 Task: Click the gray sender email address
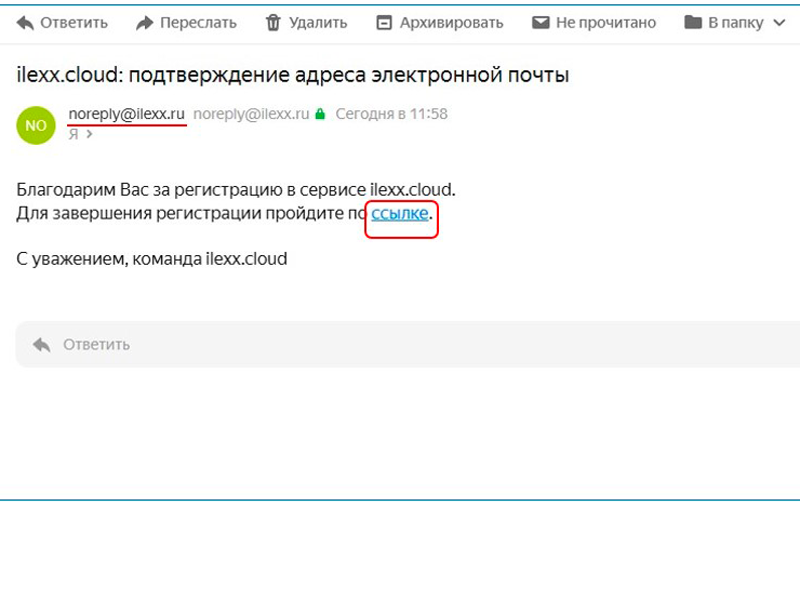251,114
